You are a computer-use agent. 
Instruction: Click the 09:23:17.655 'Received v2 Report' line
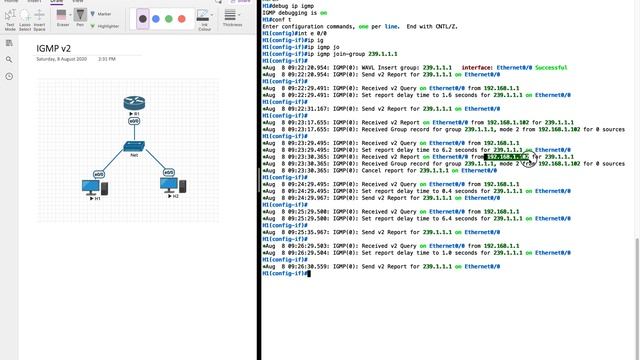[x=418, y=122]
